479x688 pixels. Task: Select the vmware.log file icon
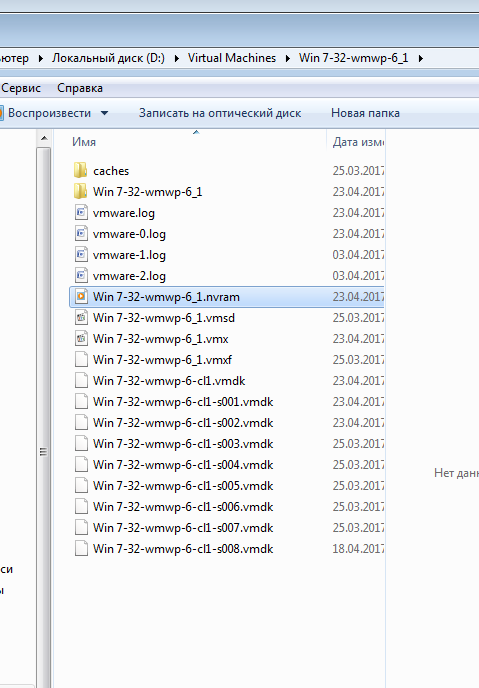(x=81, y=212)
